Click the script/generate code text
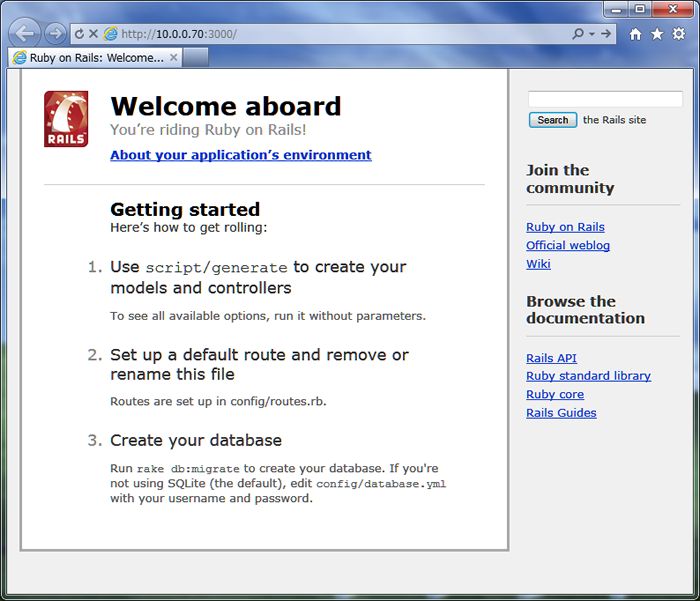This screenshot has width=700, height=601. 217,267
